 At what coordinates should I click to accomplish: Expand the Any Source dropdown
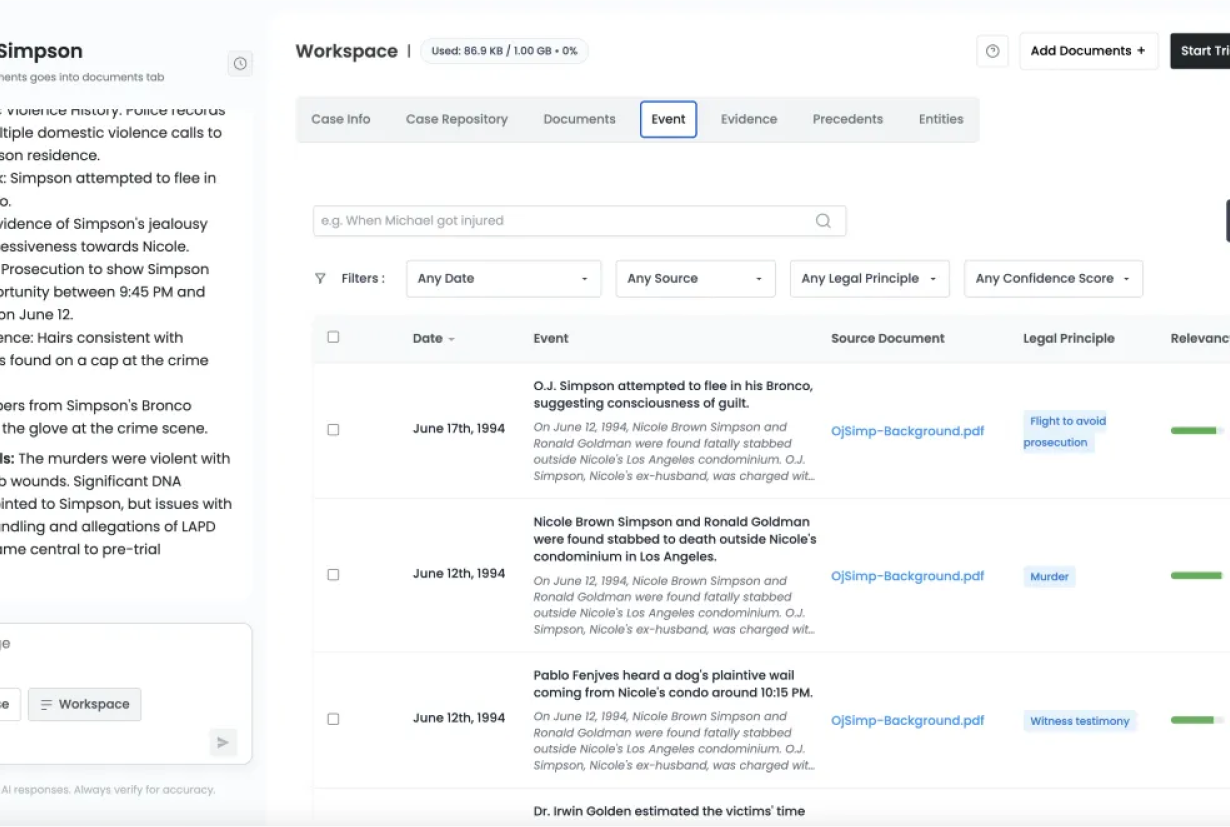(x=694, y=278)
